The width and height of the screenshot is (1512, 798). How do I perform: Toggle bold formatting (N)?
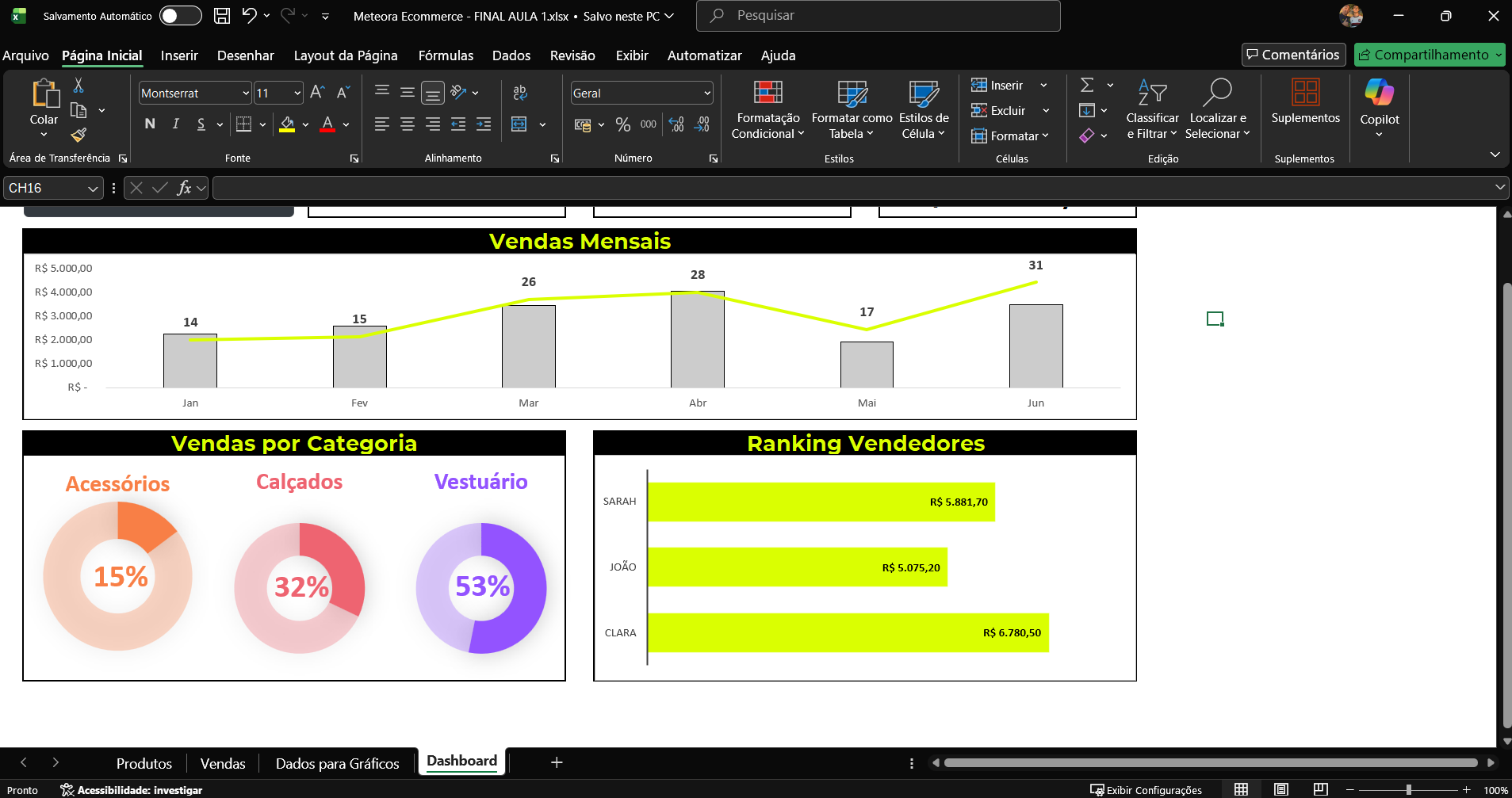click(x=150, y=124)
